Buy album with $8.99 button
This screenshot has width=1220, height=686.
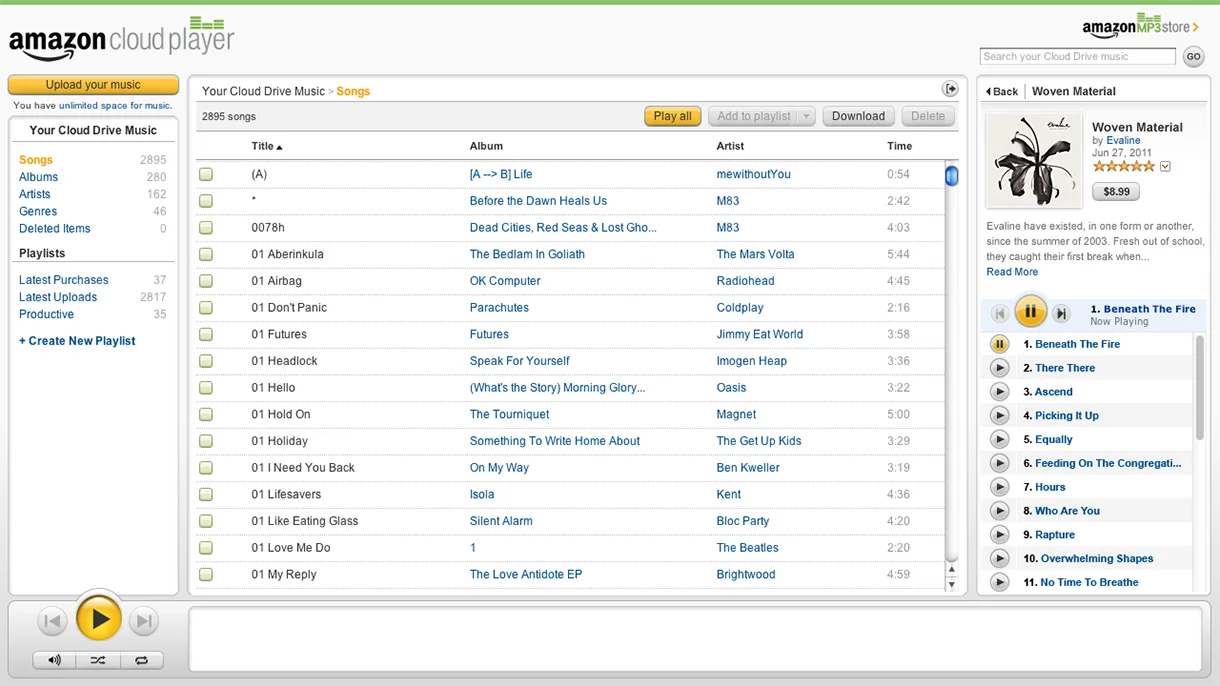[x=1116, y=191]
